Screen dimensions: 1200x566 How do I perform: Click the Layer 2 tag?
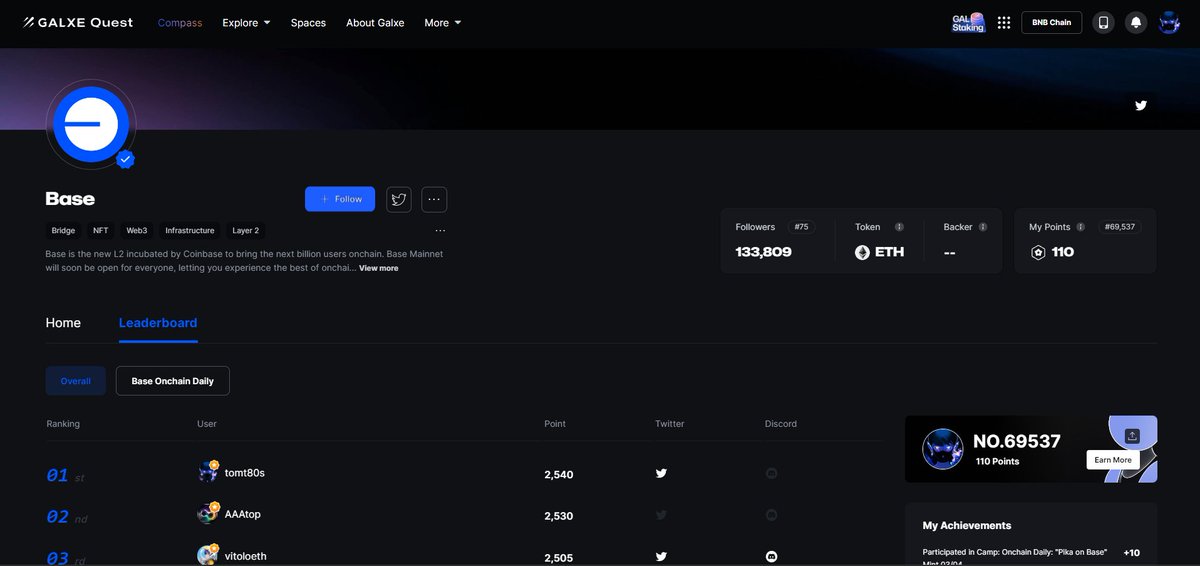point(246,230)
